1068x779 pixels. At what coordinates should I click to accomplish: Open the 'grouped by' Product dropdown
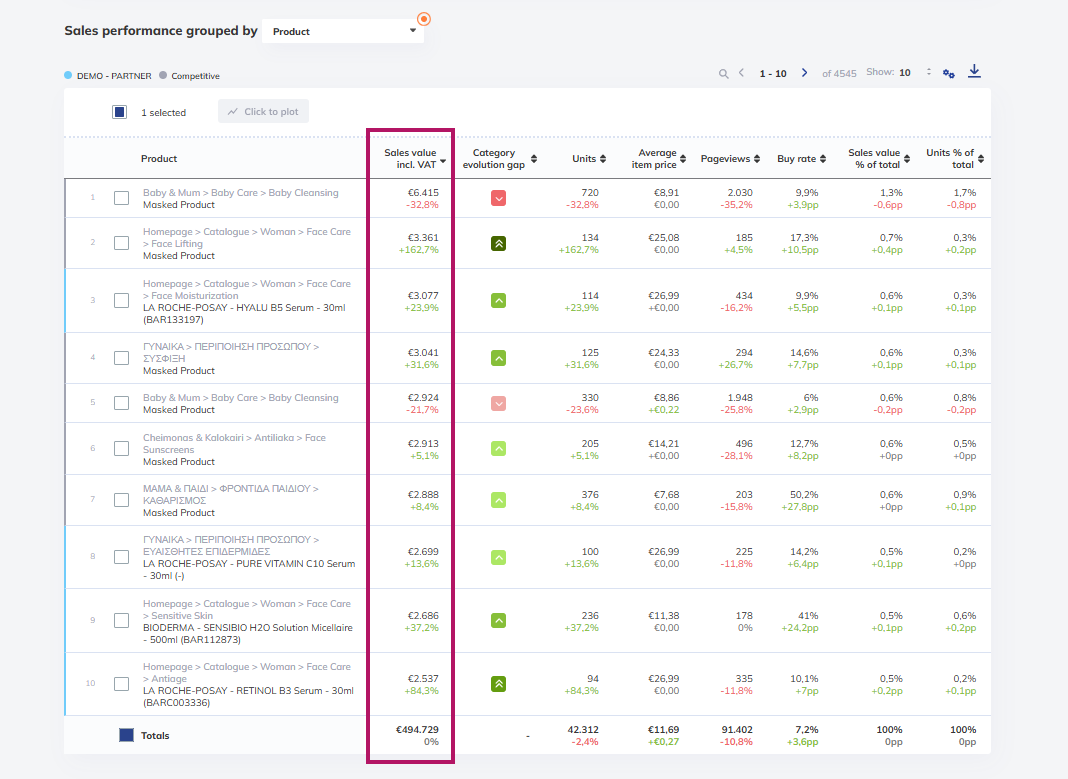coord(343,31)
